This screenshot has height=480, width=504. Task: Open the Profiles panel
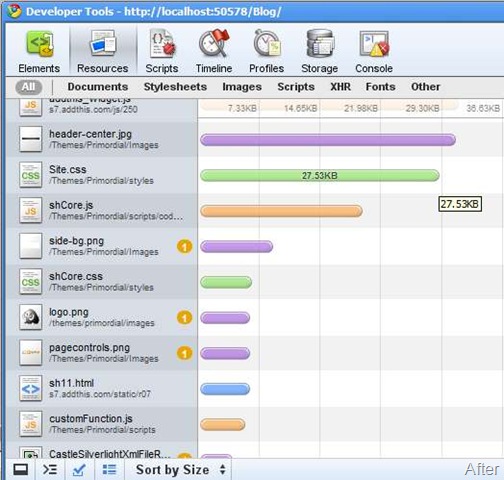[266, 51]
